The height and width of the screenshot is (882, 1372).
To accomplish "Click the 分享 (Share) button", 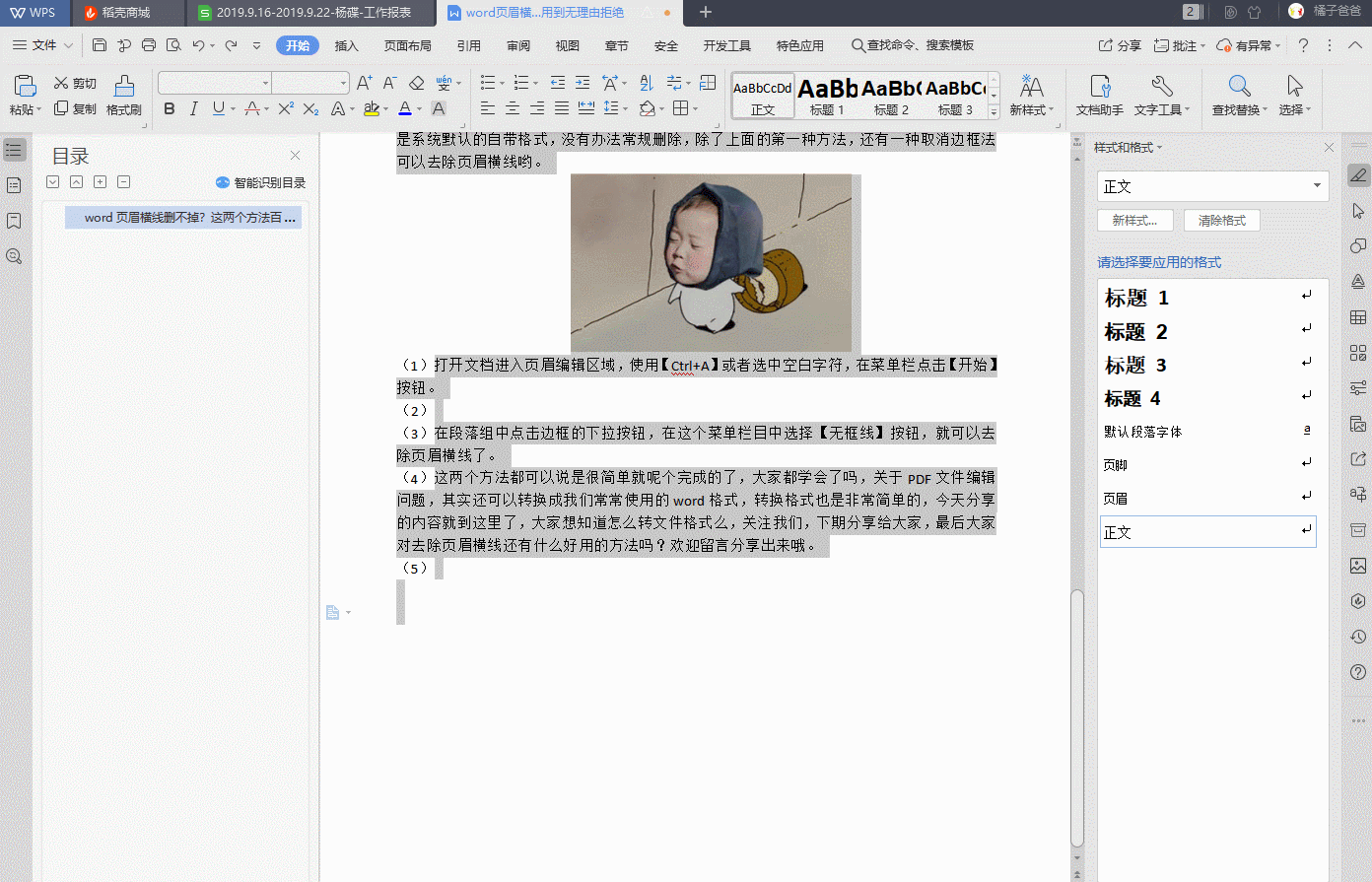I will coord(1121,45).
